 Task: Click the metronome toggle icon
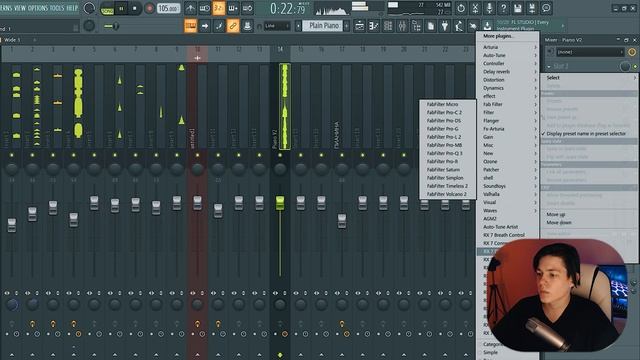[190, 8]
